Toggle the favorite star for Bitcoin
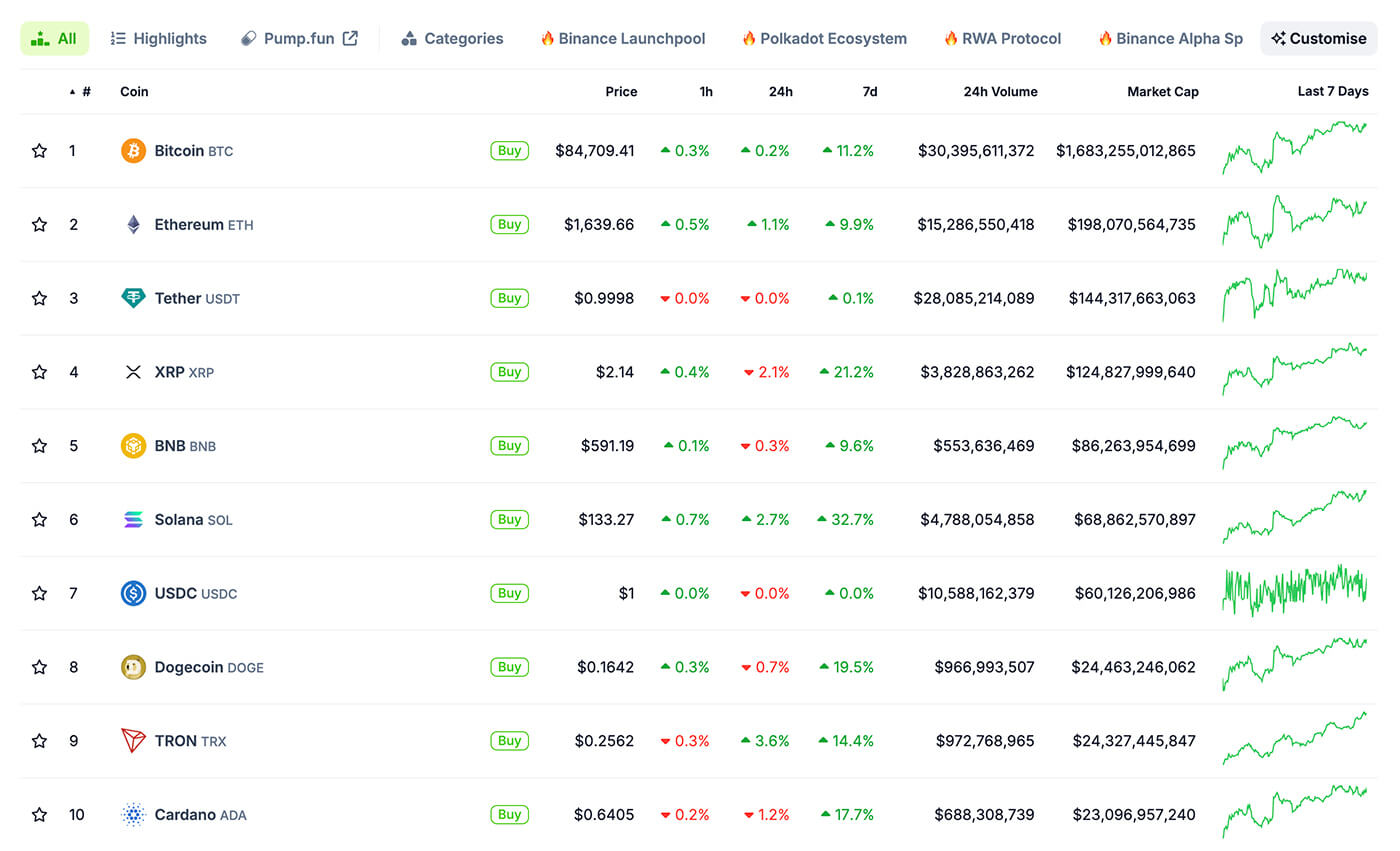Viewport: 1400px width, 851px height. 39,151
